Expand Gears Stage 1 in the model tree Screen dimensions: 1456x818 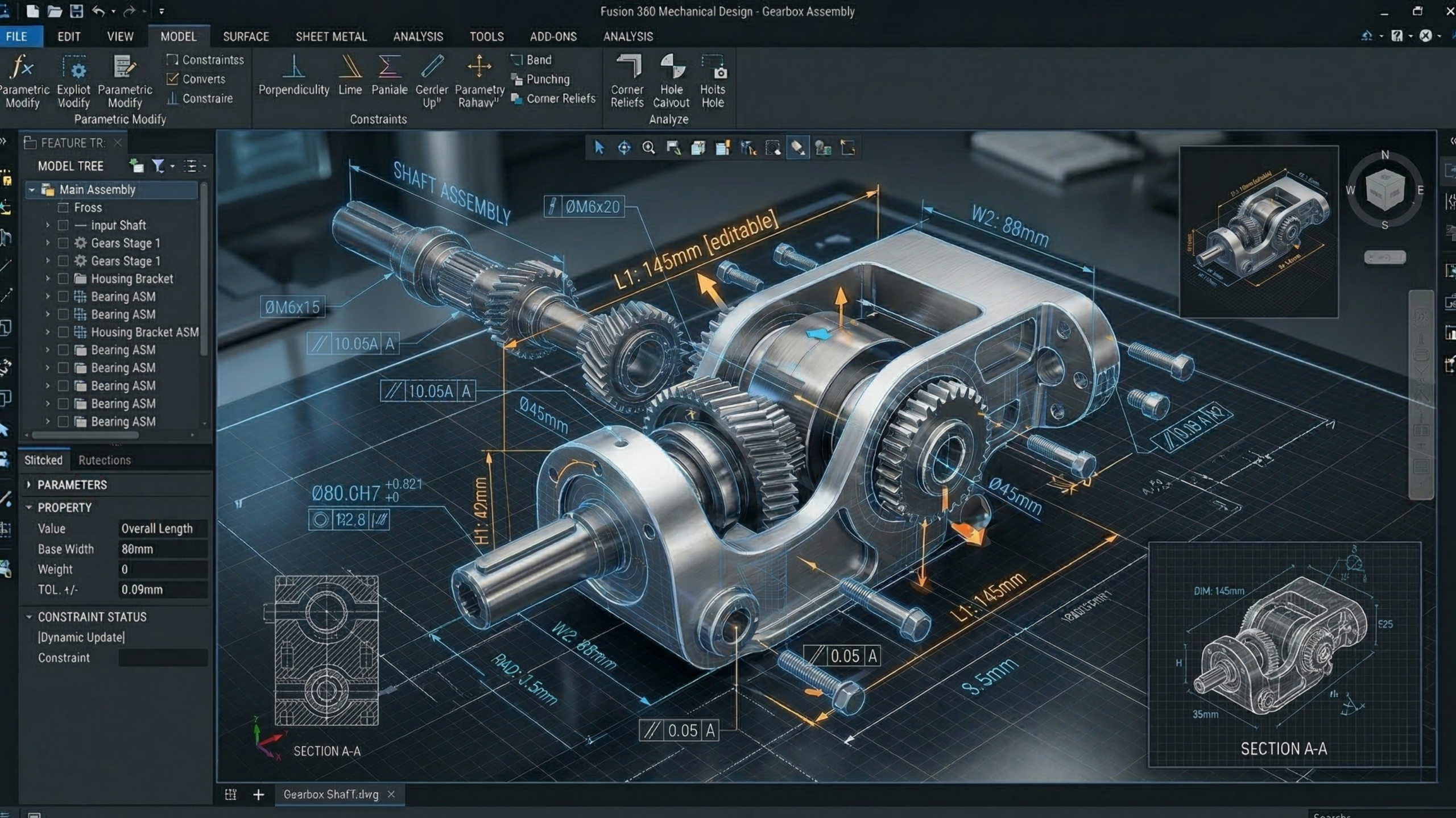click(48, 243)
